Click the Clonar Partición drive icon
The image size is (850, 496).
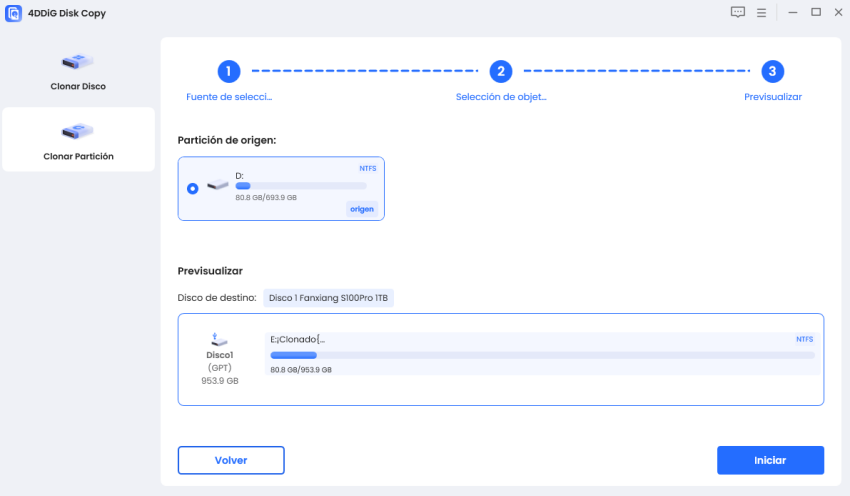point(77,131)
